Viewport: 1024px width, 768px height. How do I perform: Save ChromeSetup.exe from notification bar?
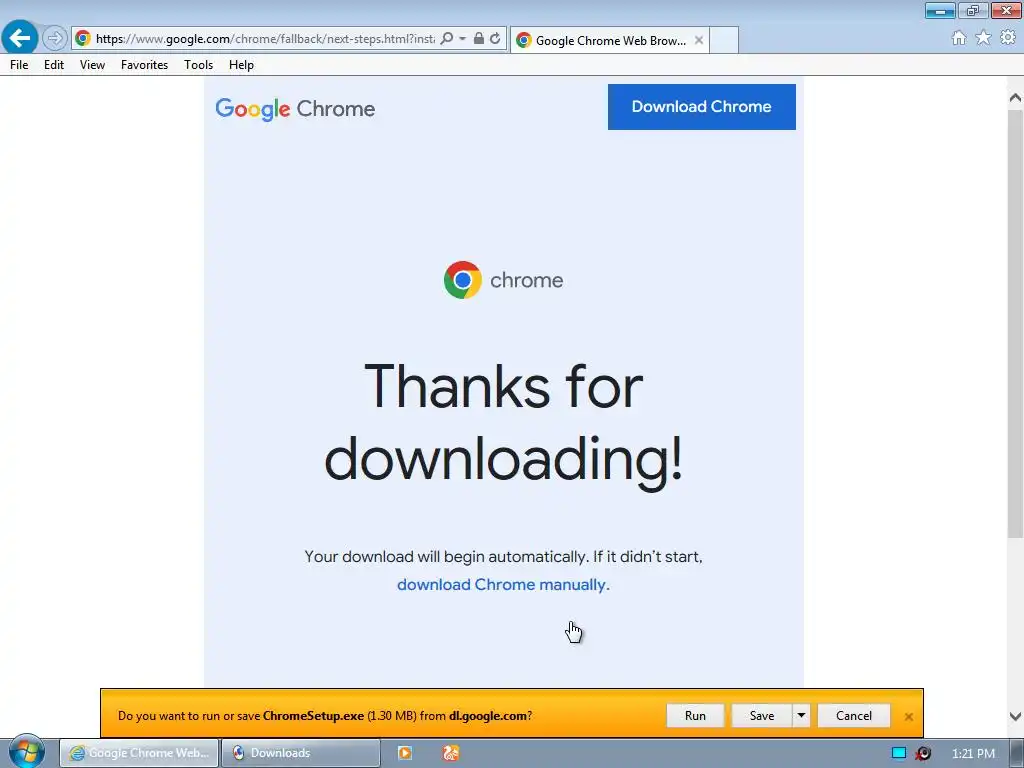pos(761,716)
